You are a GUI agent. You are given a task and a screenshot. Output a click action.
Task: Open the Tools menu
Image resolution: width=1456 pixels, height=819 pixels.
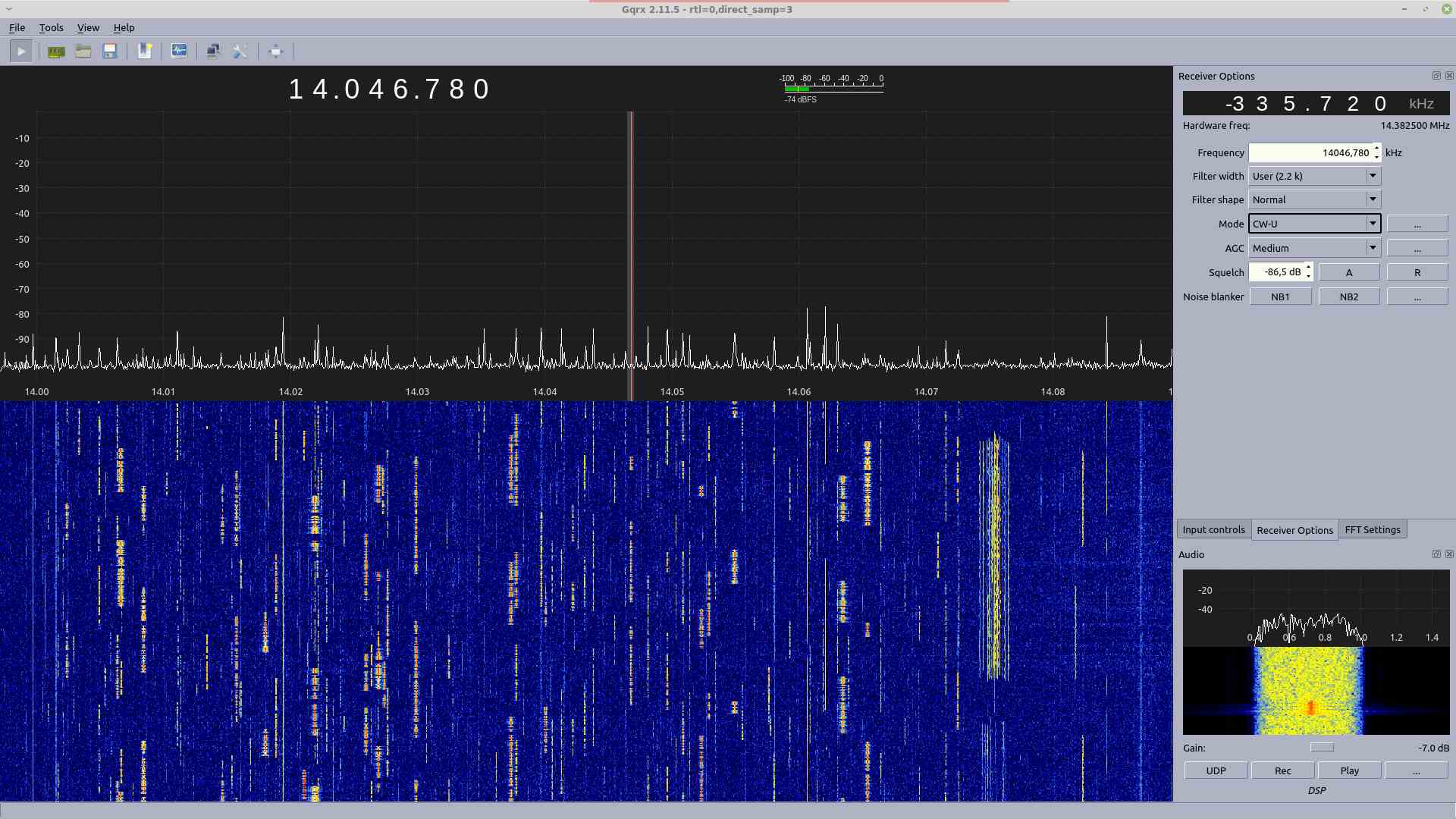(x=51, y=27)
